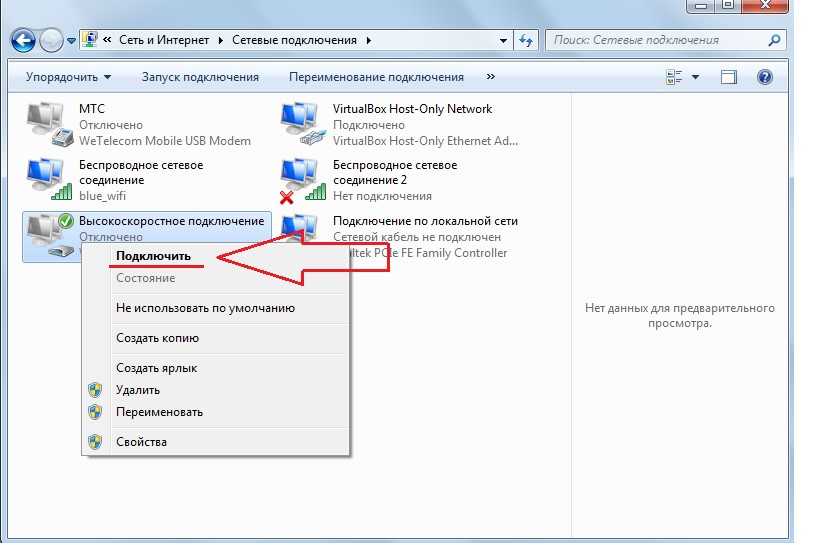Select VirtualBox Host-Only Network adapter icon

point(304,124)
